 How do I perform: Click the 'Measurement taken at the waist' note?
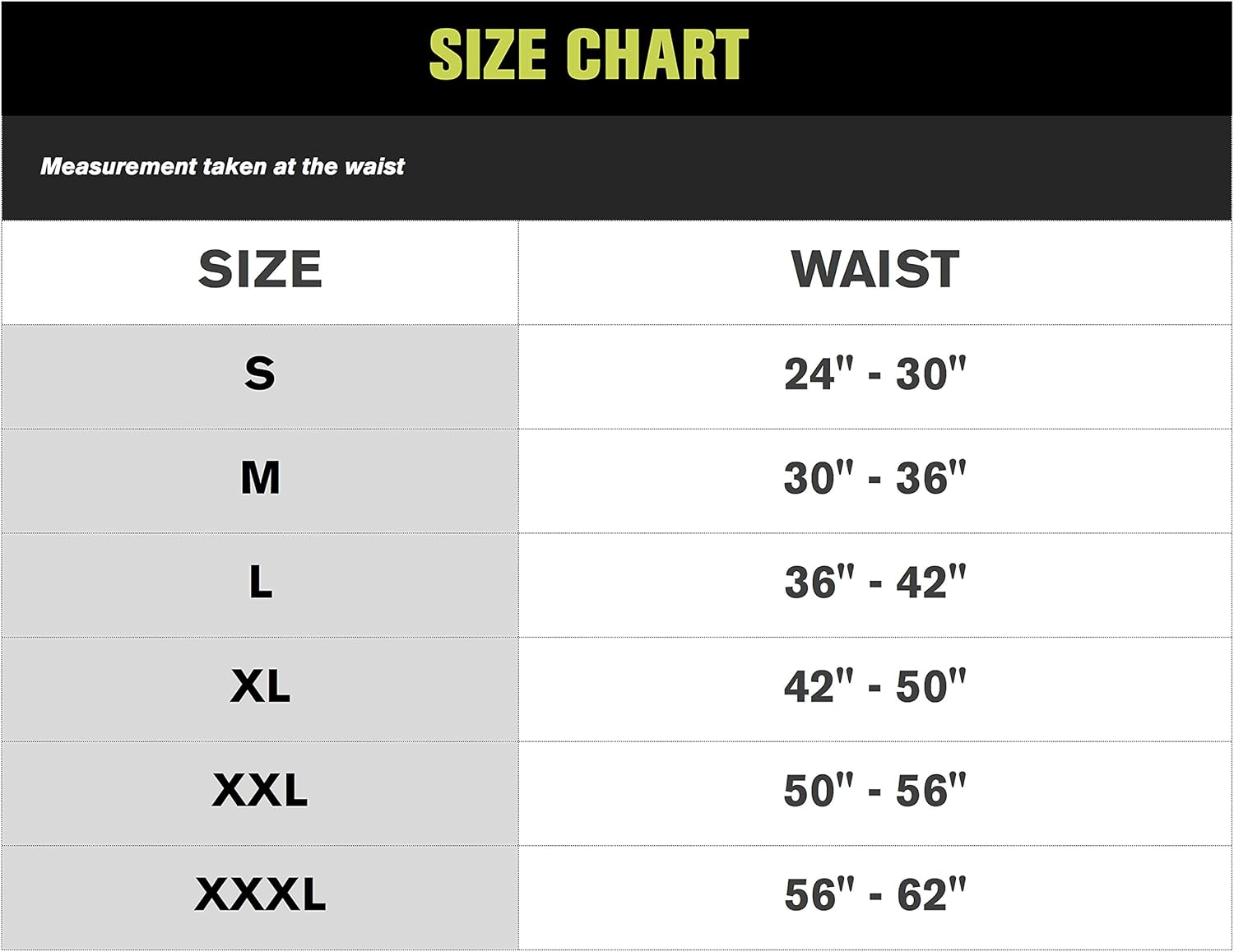[222, 166]
